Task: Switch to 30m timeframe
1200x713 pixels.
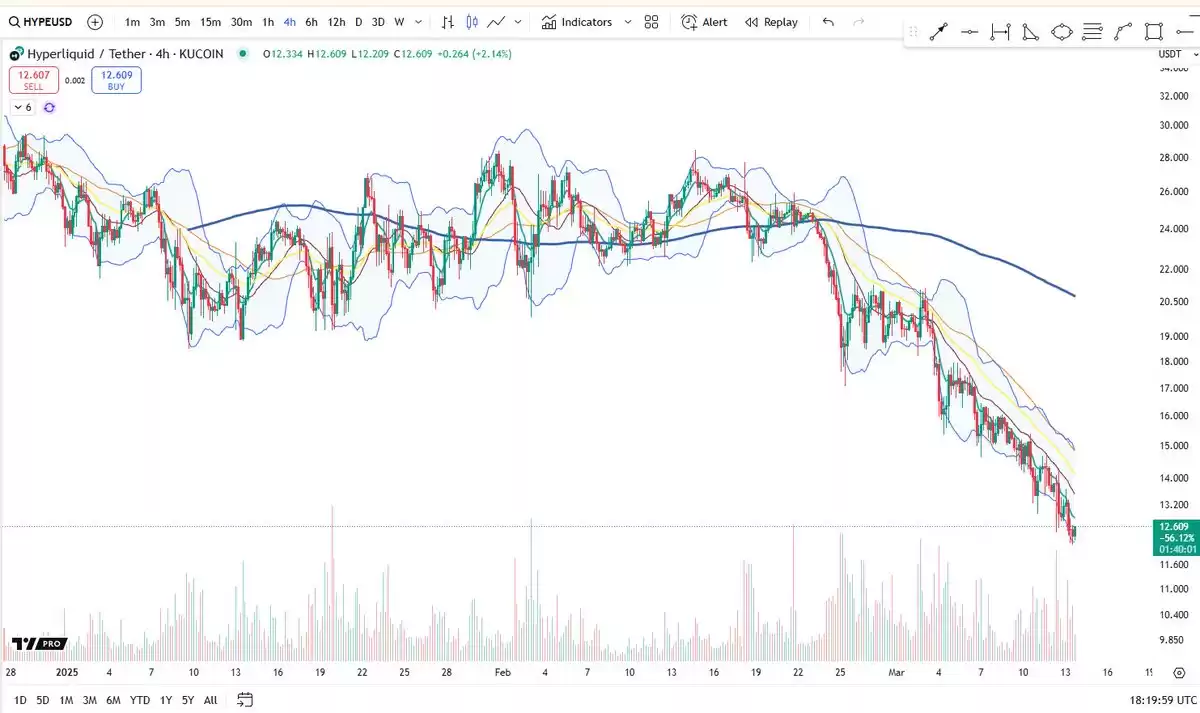Action: coord(241,21)
